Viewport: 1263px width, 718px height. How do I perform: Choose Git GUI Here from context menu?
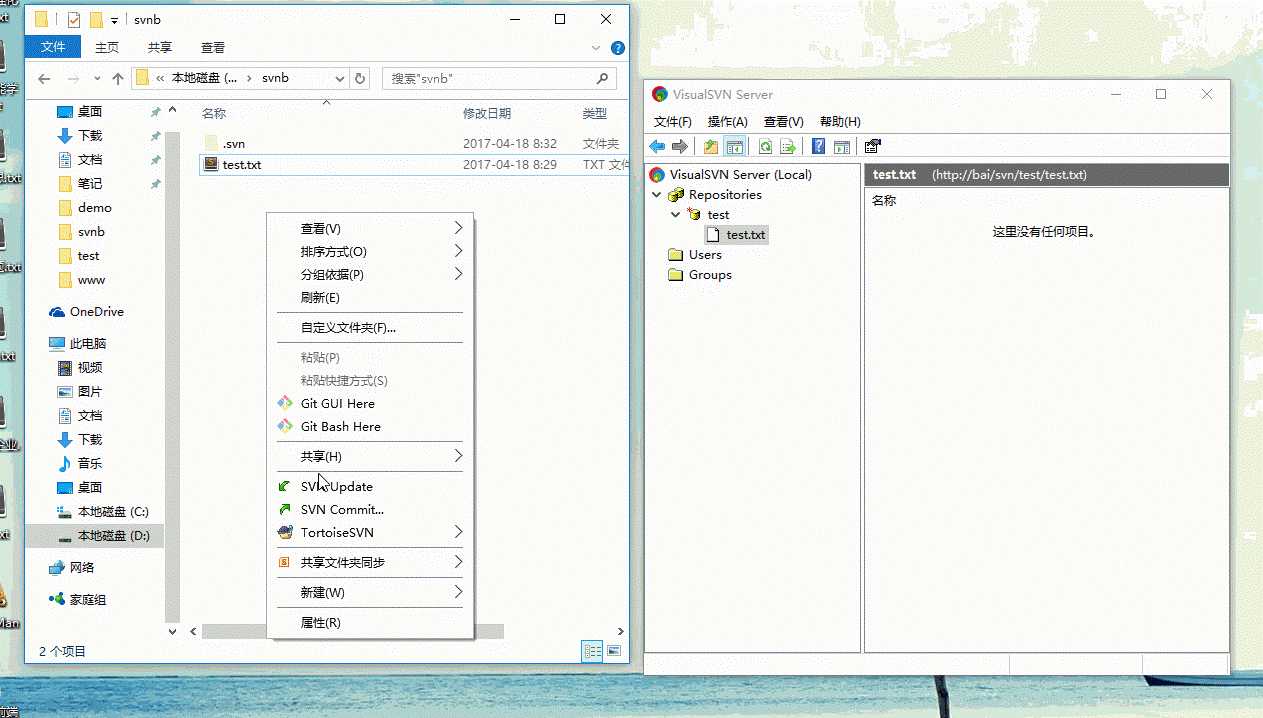coord(370,404)
